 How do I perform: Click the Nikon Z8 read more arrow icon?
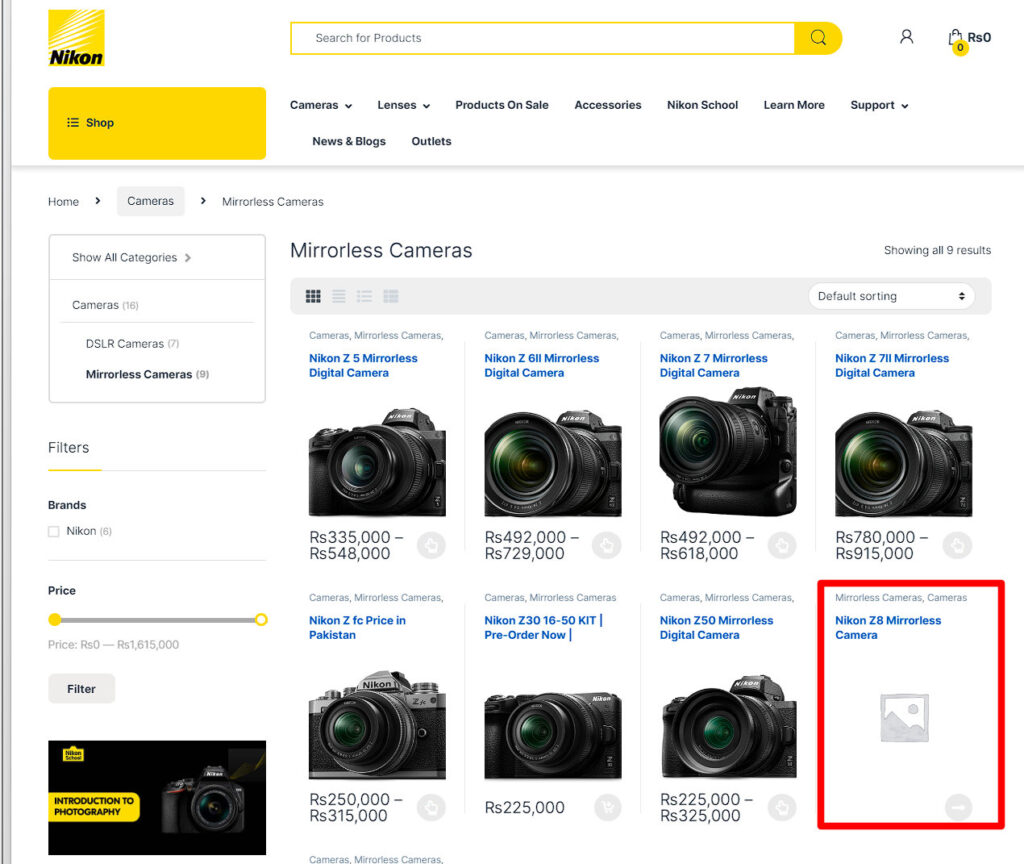(x=958, y=808)
